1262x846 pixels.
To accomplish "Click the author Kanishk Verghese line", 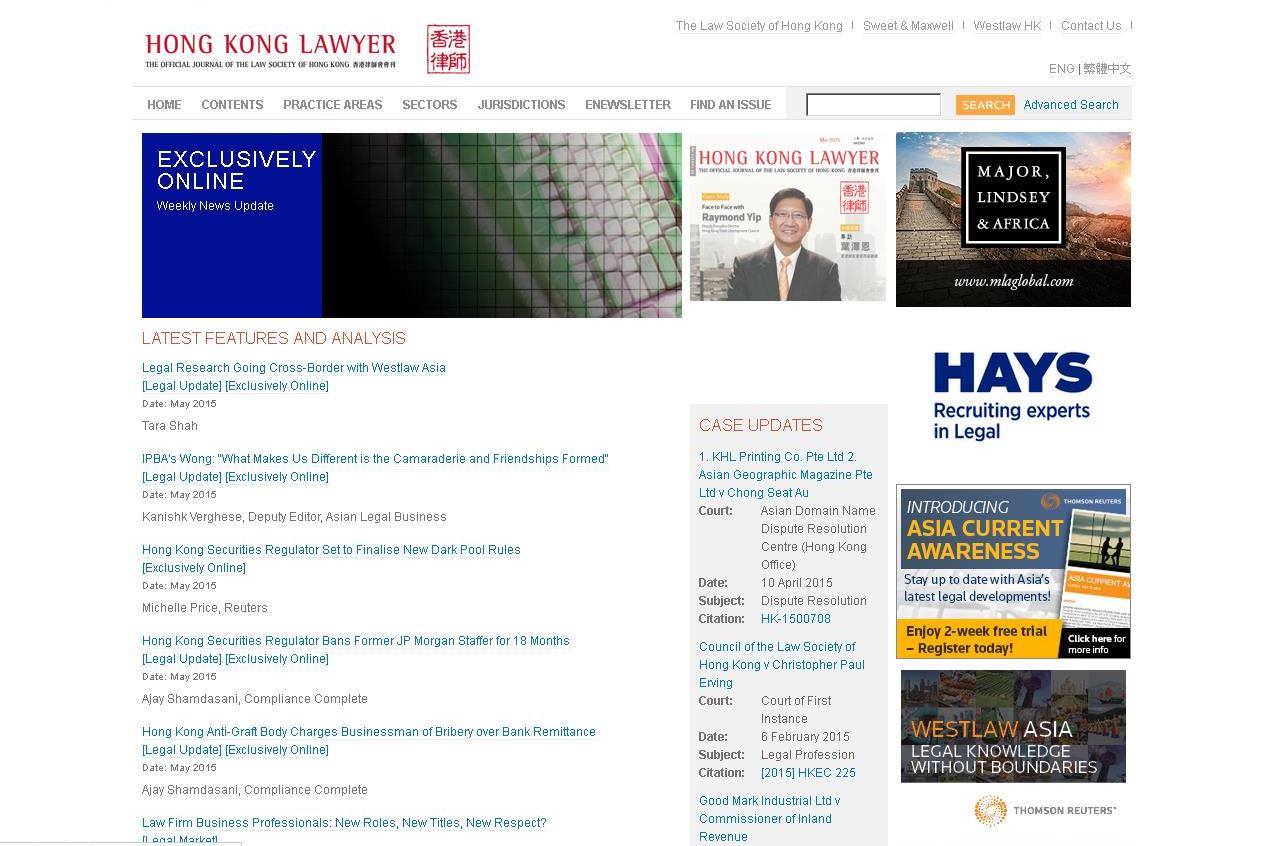I will 294,517.
